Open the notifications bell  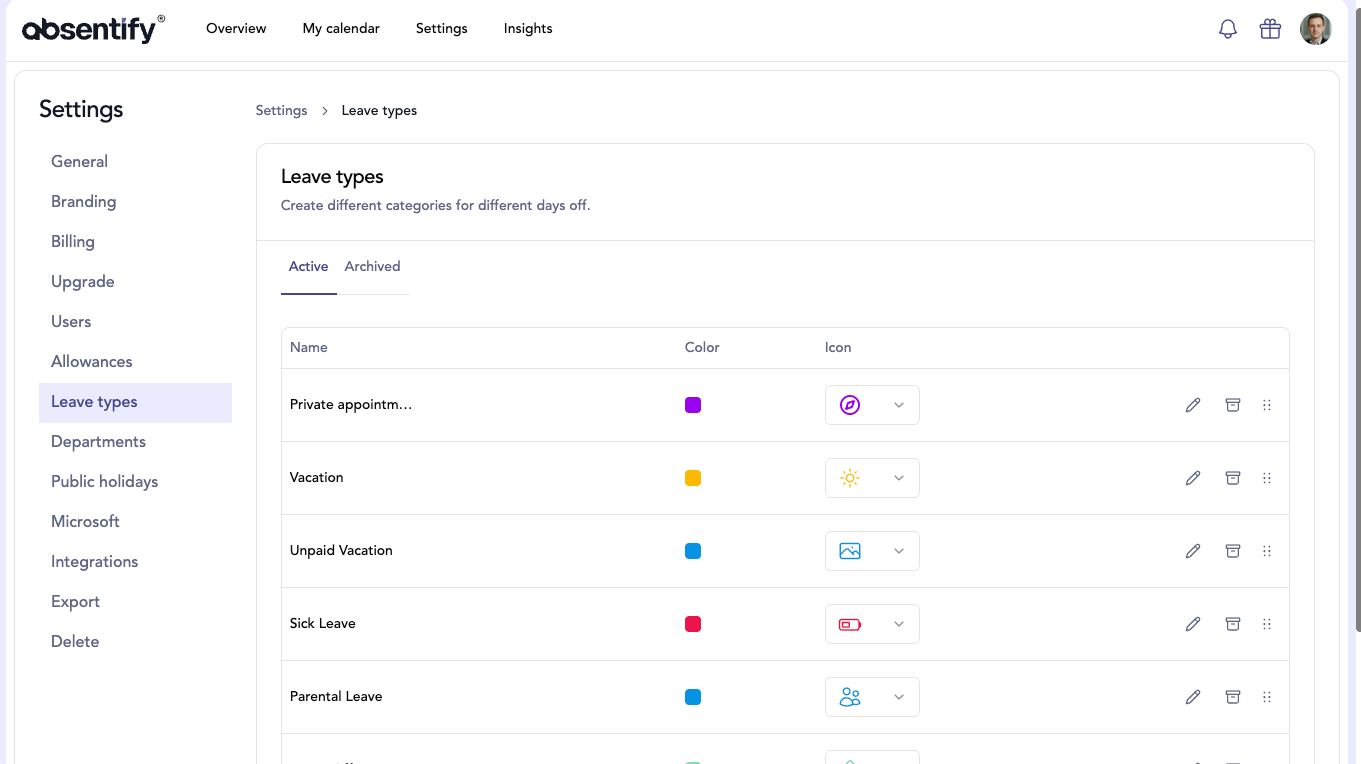(1228, 29)
